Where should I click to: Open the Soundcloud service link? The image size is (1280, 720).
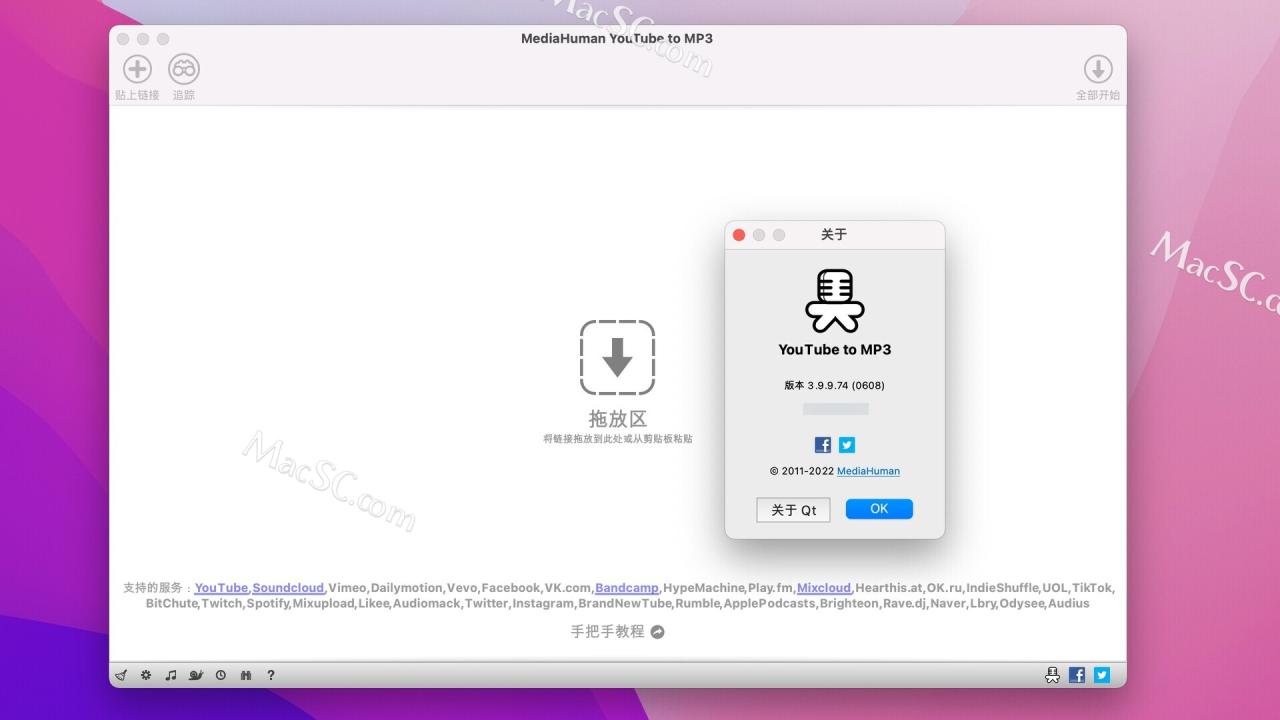tap(288, 588)
